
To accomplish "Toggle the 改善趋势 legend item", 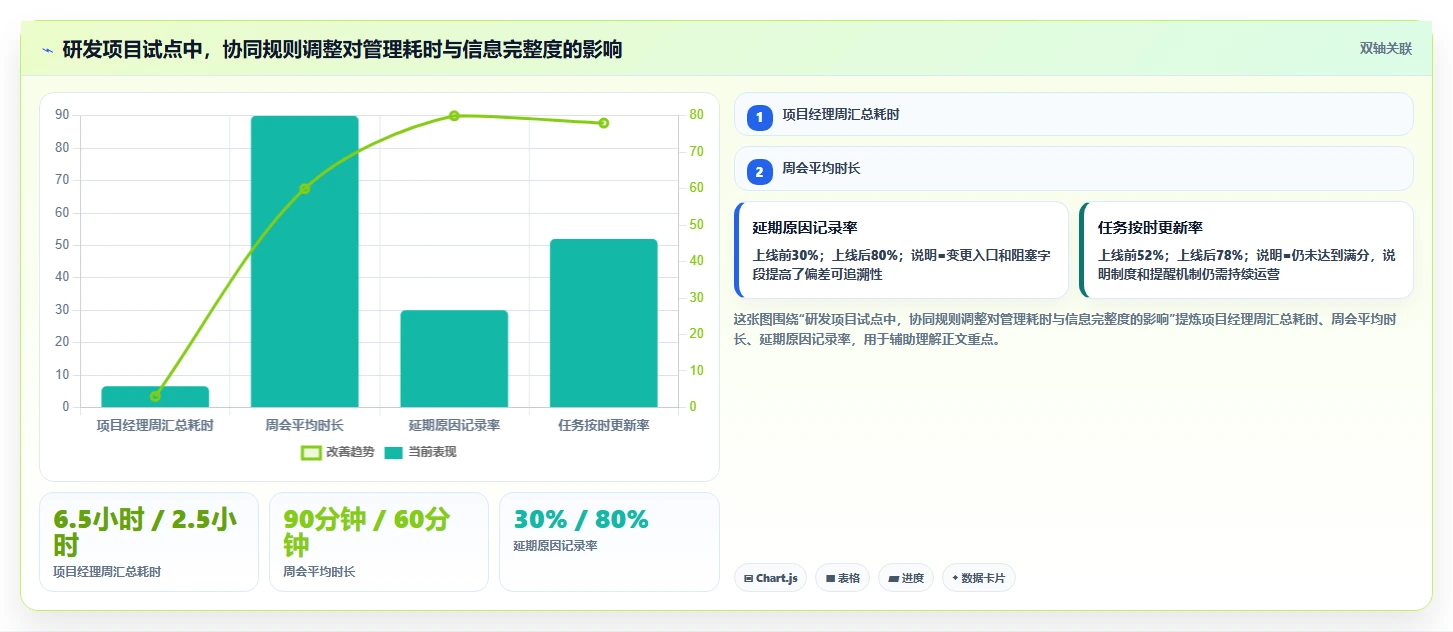I will 338,452.
